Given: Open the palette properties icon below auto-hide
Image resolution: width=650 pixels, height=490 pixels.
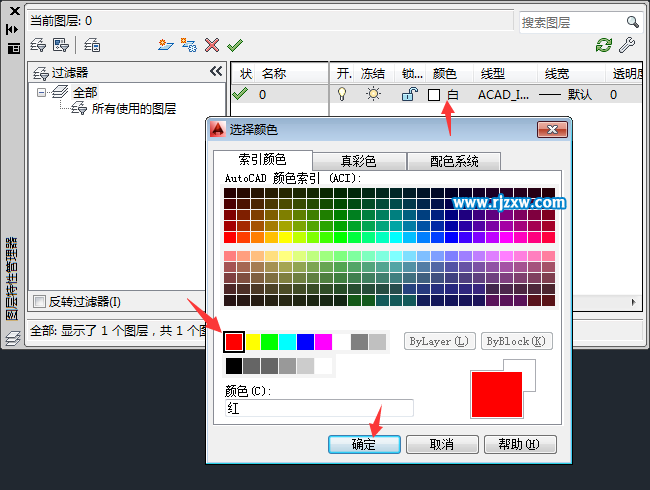Looking at the screenshot, I should (x=13, y=49).
